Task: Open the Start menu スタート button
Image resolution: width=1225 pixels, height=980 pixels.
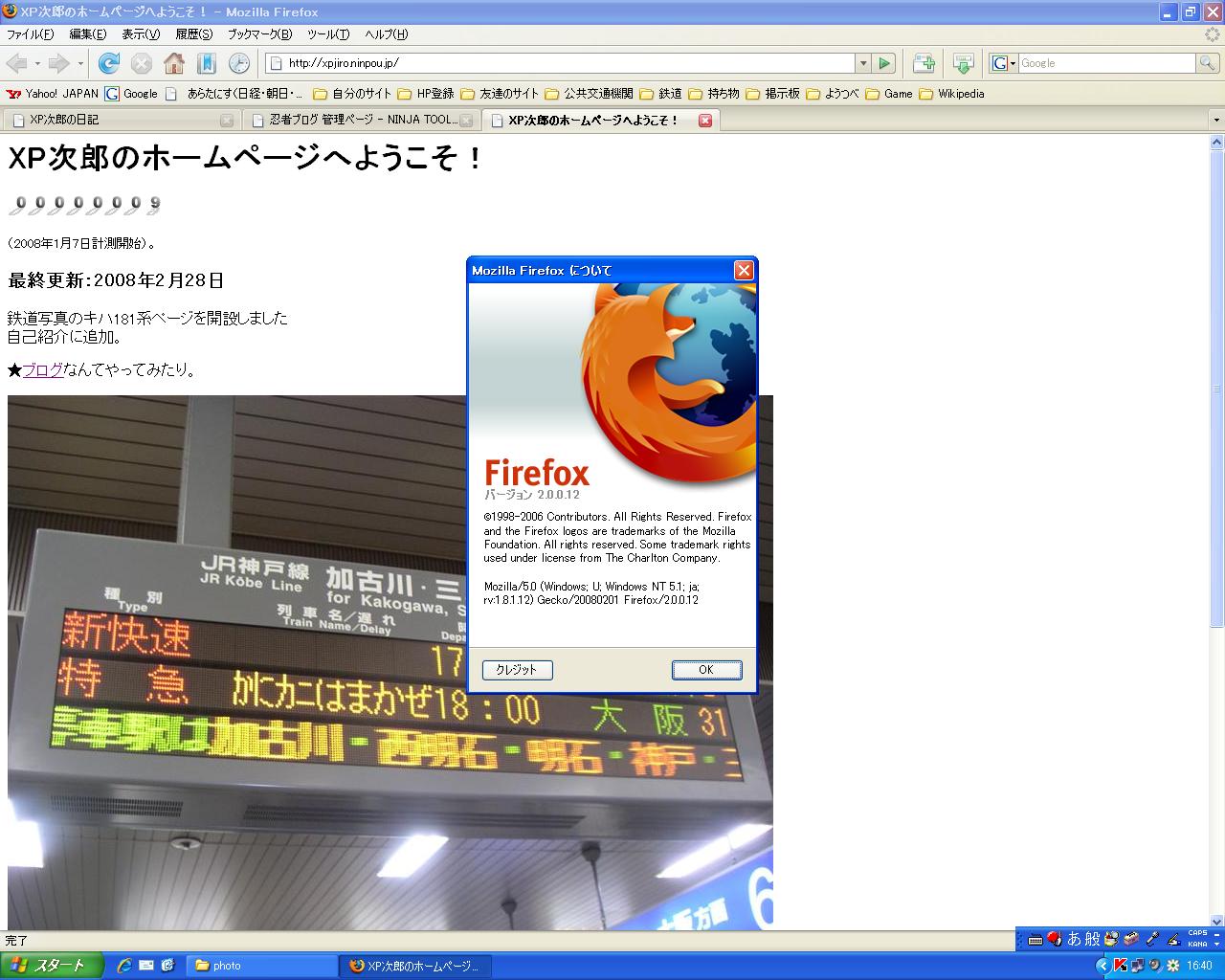Action: [x=52, y=966]
